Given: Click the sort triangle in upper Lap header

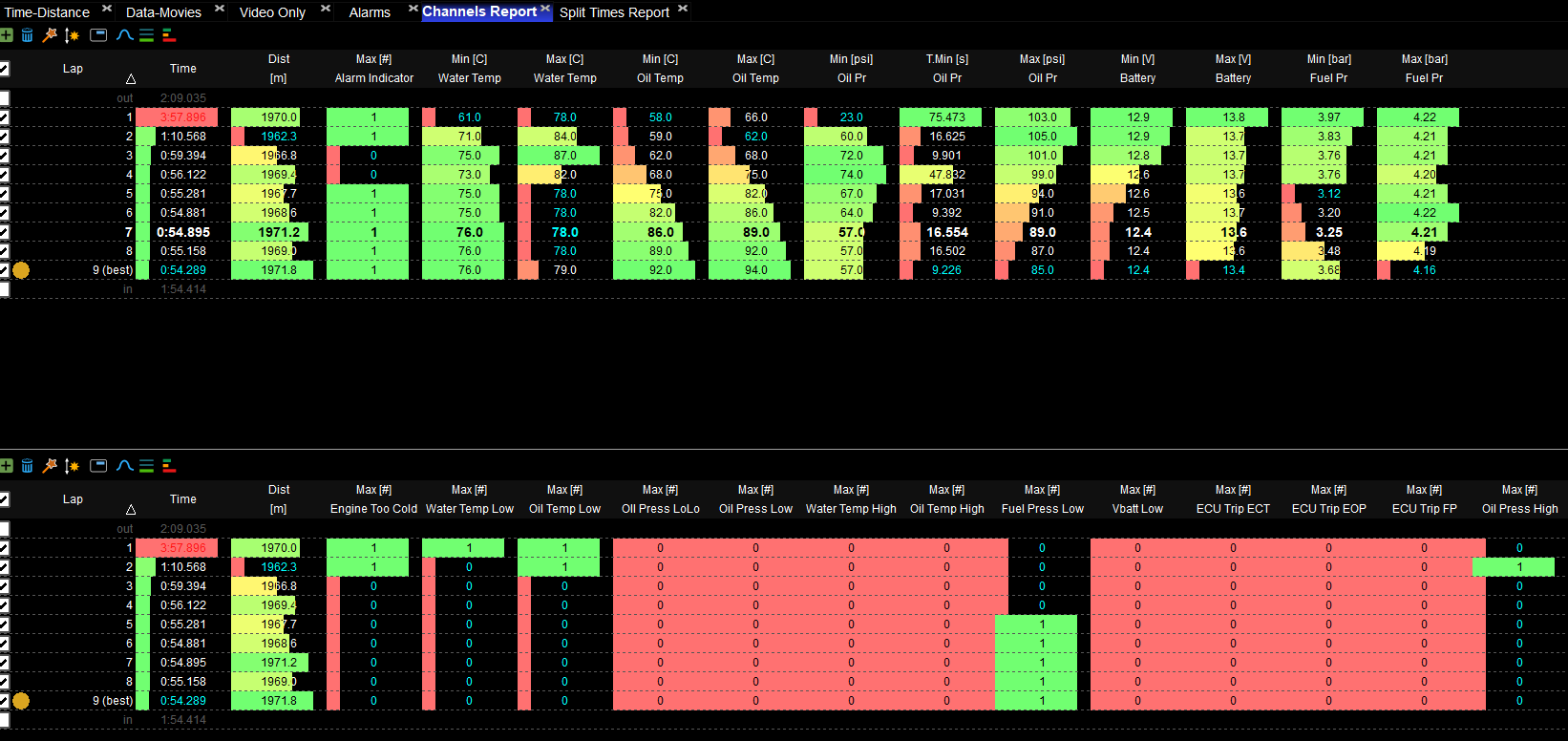Looking at the screenshot, I should 131,79.
